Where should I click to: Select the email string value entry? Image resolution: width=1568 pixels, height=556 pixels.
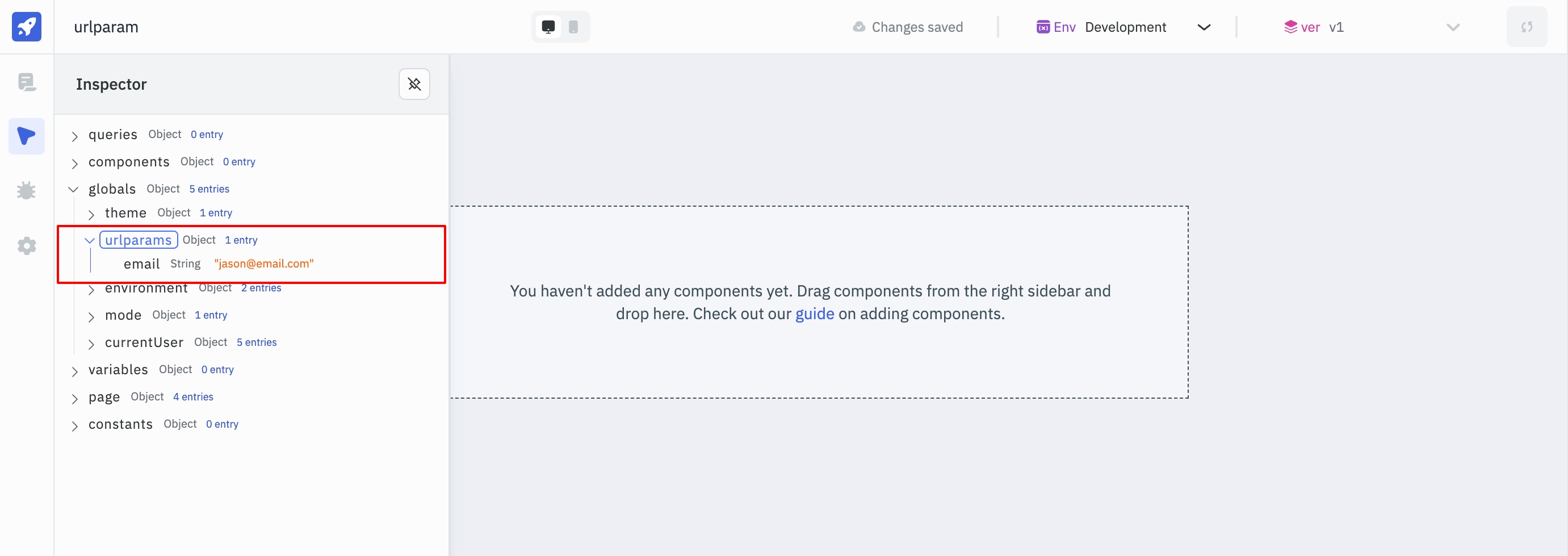(x=263, y=264)
